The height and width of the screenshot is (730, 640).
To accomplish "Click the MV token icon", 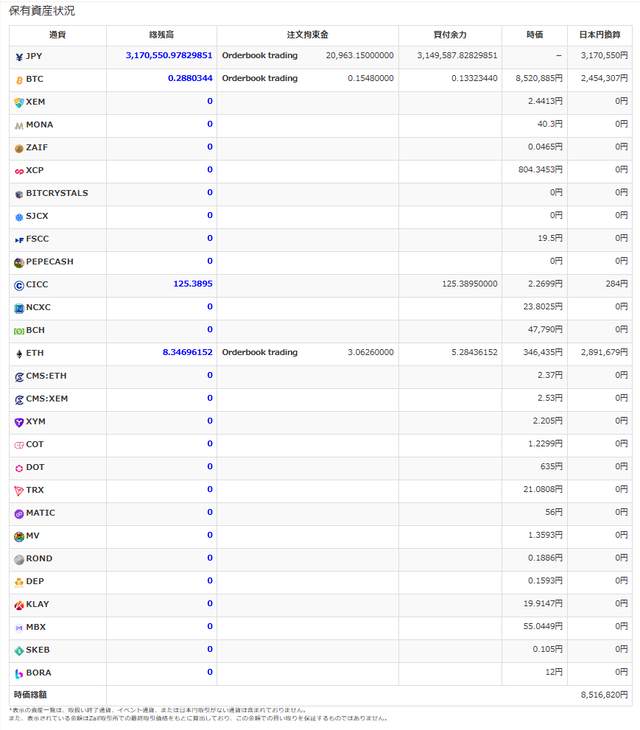I will click(x=19, y=536).
